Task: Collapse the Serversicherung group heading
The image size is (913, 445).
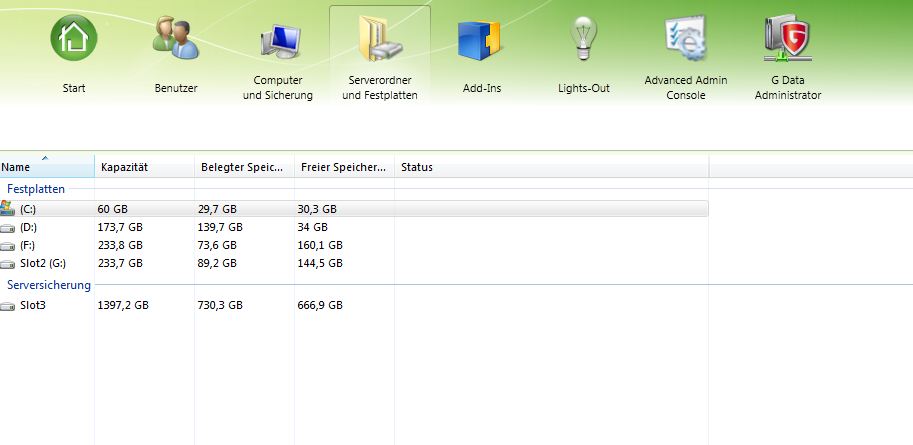Action: (49, 285)
